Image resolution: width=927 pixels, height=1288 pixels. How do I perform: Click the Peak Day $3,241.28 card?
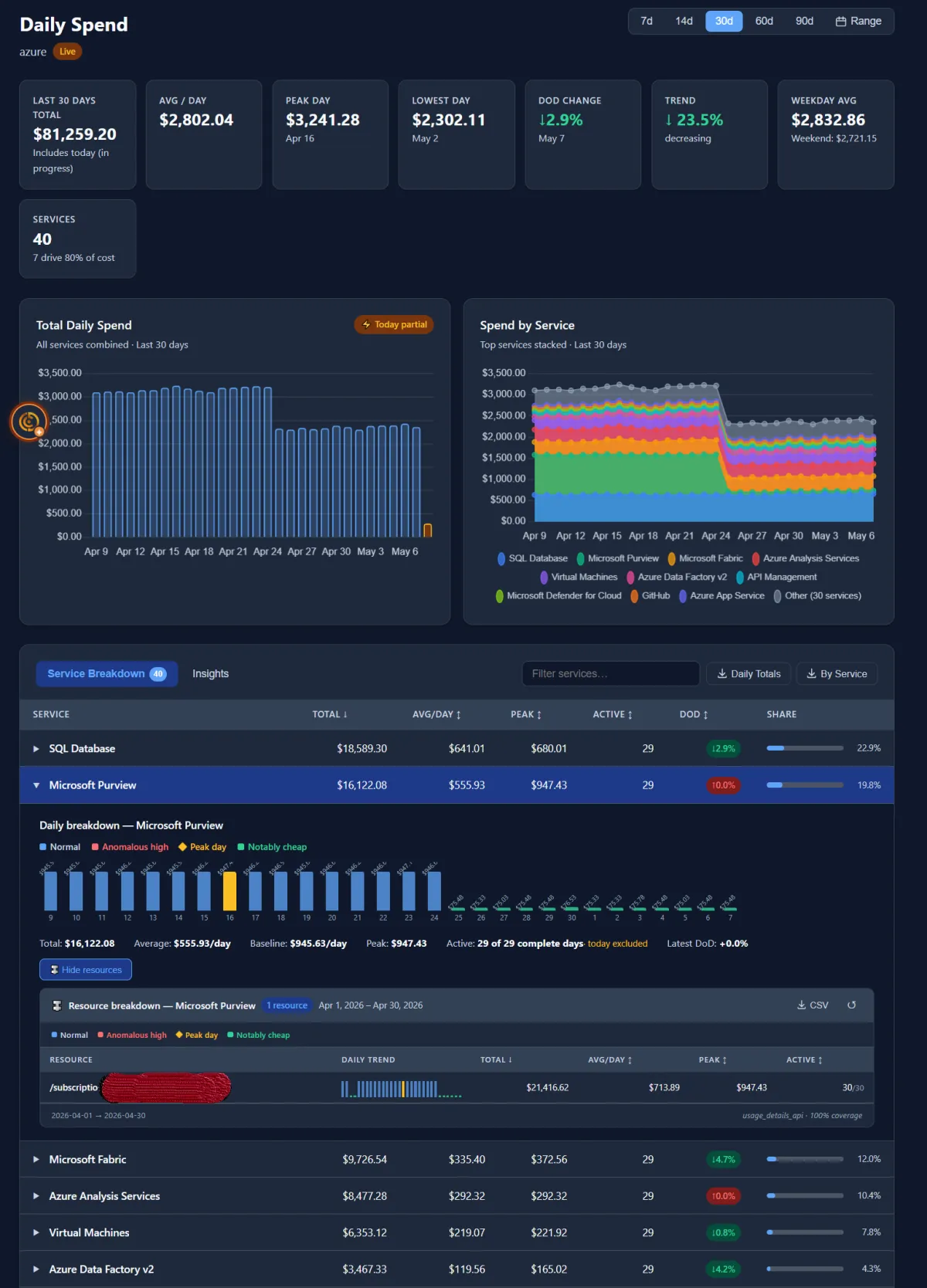pyautogui.click(x=330, y=134)
